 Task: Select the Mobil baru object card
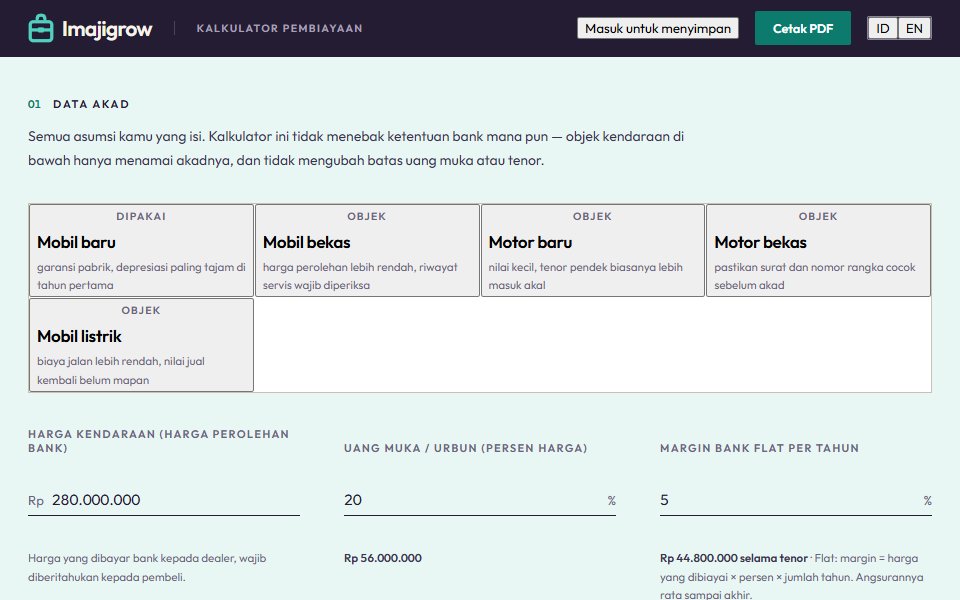click(x=141, y=250)
